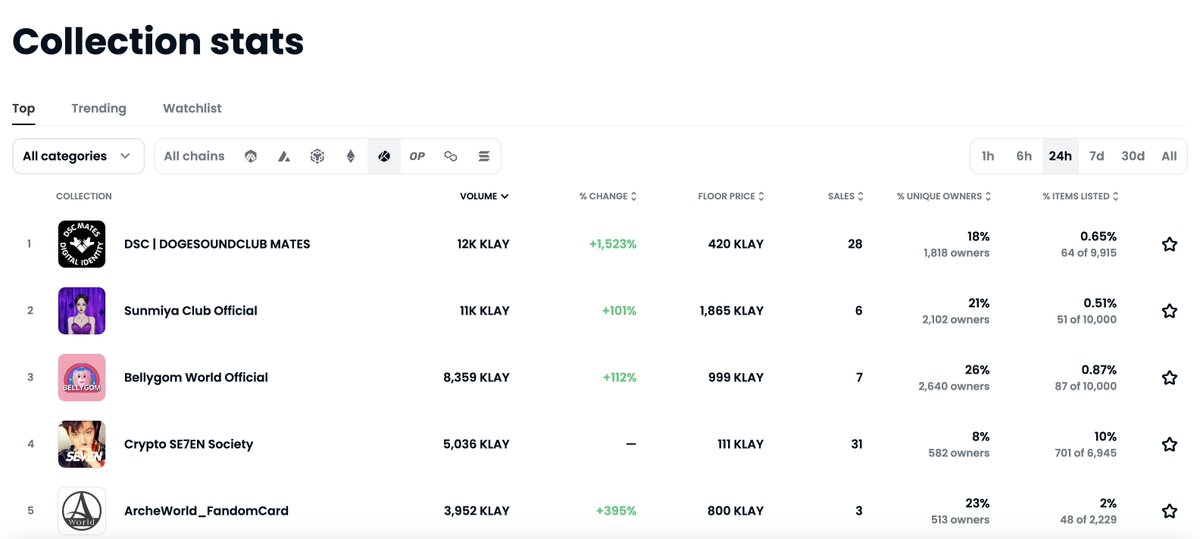Switch to the Trending tab
This screenshot has width=1200, height=539.
pos(99,108)
